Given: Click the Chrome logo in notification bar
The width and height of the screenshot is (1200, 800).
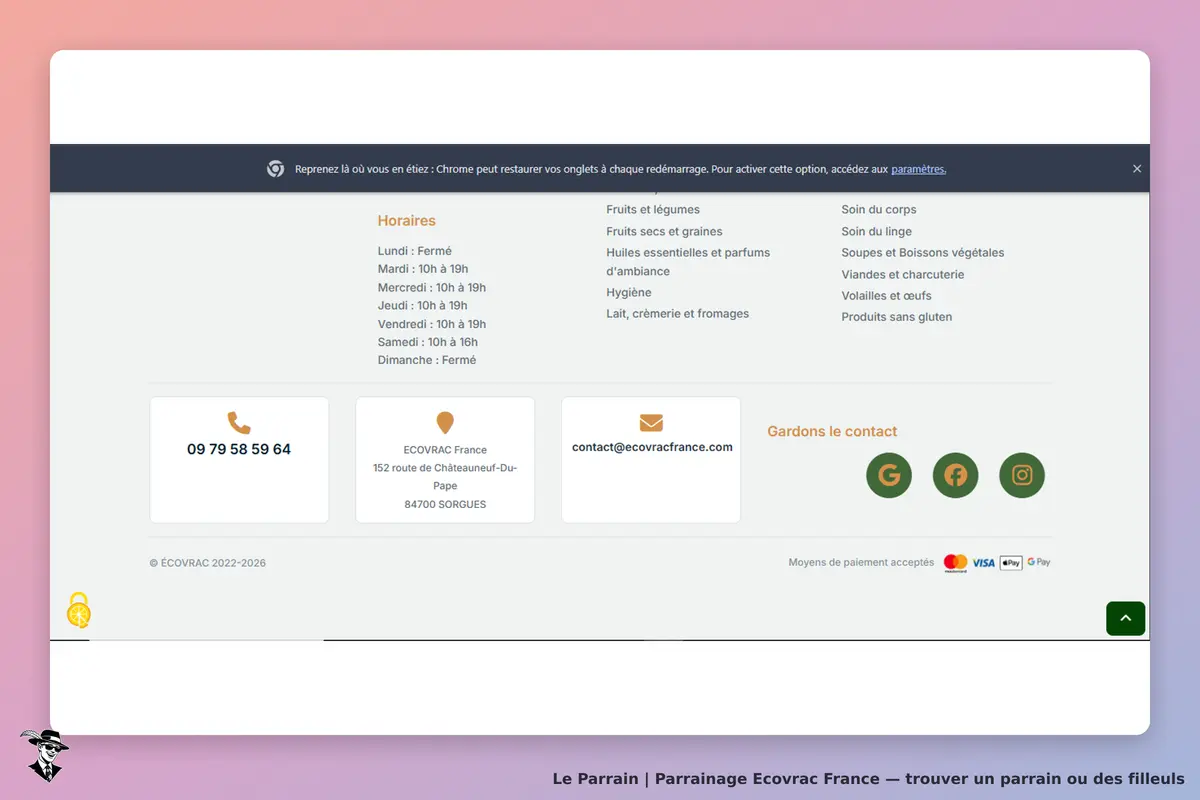Looking at the screenshot, I should (276, 169).
